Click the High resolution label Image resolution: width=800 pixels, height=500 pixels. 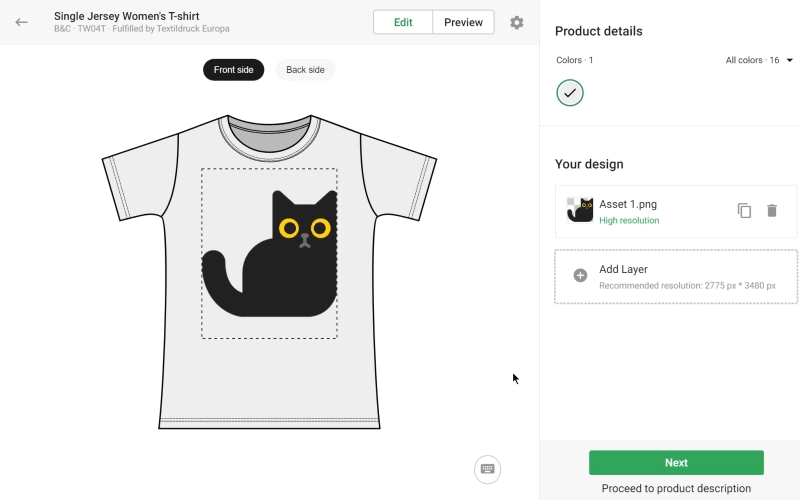click(x=629, y=220)
